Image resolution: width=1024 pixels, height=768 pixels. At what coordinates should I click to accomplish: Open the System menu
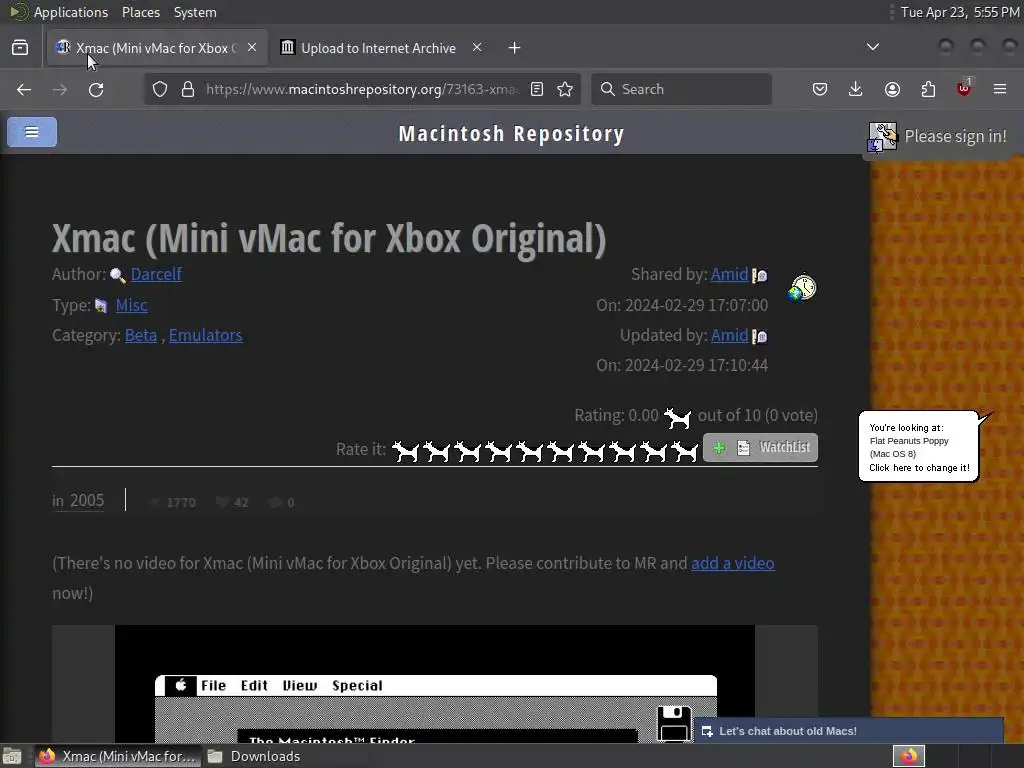pyautogui.click(x=195, y=12)
